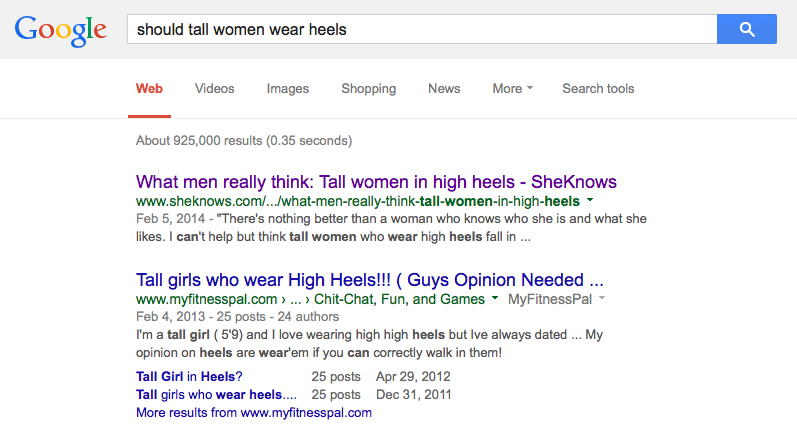The image size is (797, 437).
Task: Switch to the Videos tab
Action: [x=214, y=88]
